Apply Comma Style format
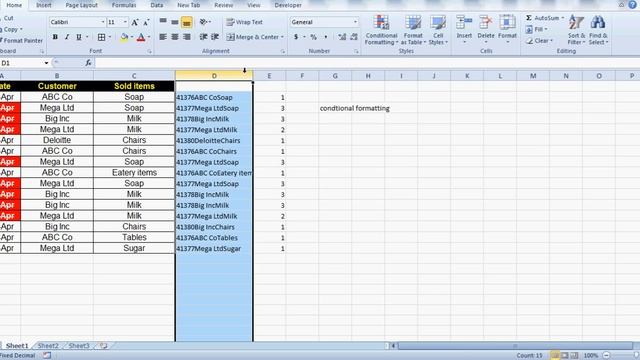The width and height of the screenshot is (640, 360). (x=326, y=37)
